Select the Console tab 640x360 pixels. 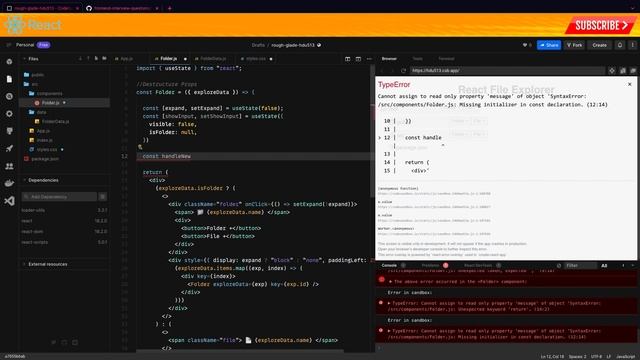click(389, 266)
